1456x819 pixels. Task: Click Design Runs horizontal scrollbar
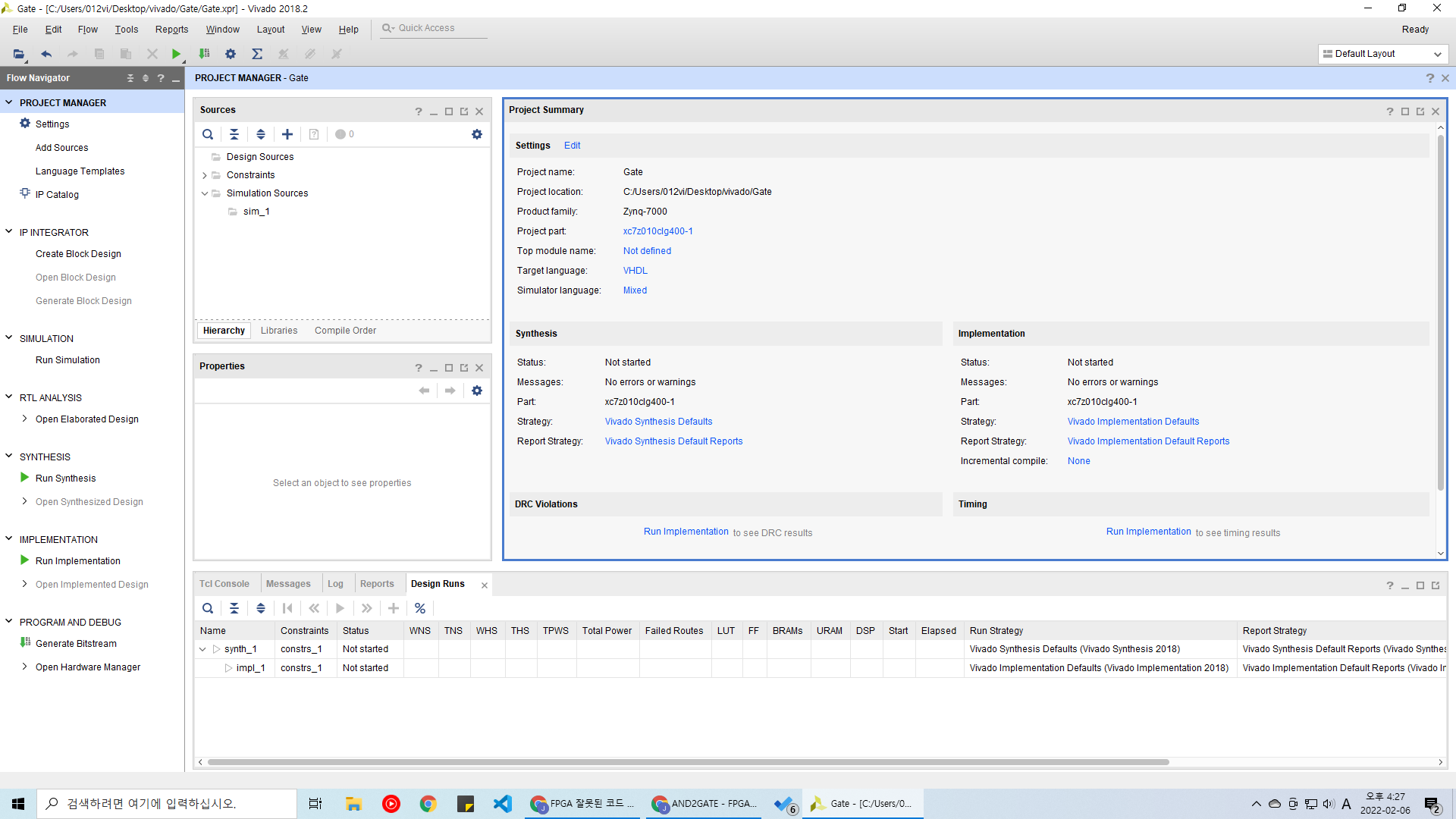coord(687,762)
